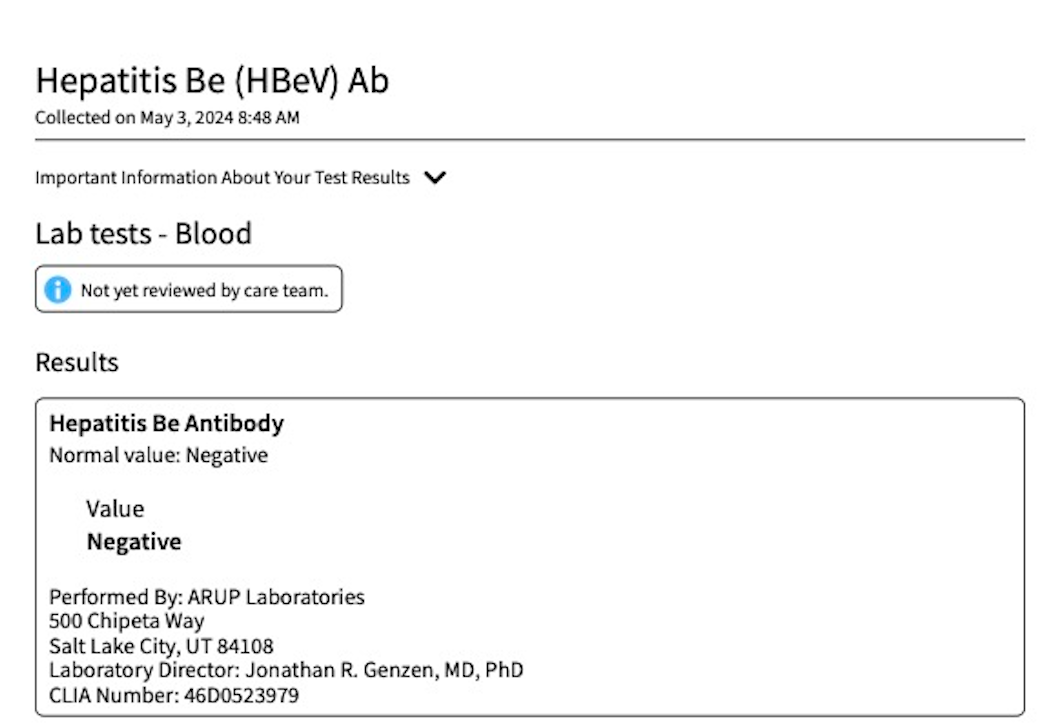Image resolution: width=1048 pixels, height=728 pixels.
Task: Select the 'Not yet reviewed by care team' banner
Action: click(x=188, y=289)
